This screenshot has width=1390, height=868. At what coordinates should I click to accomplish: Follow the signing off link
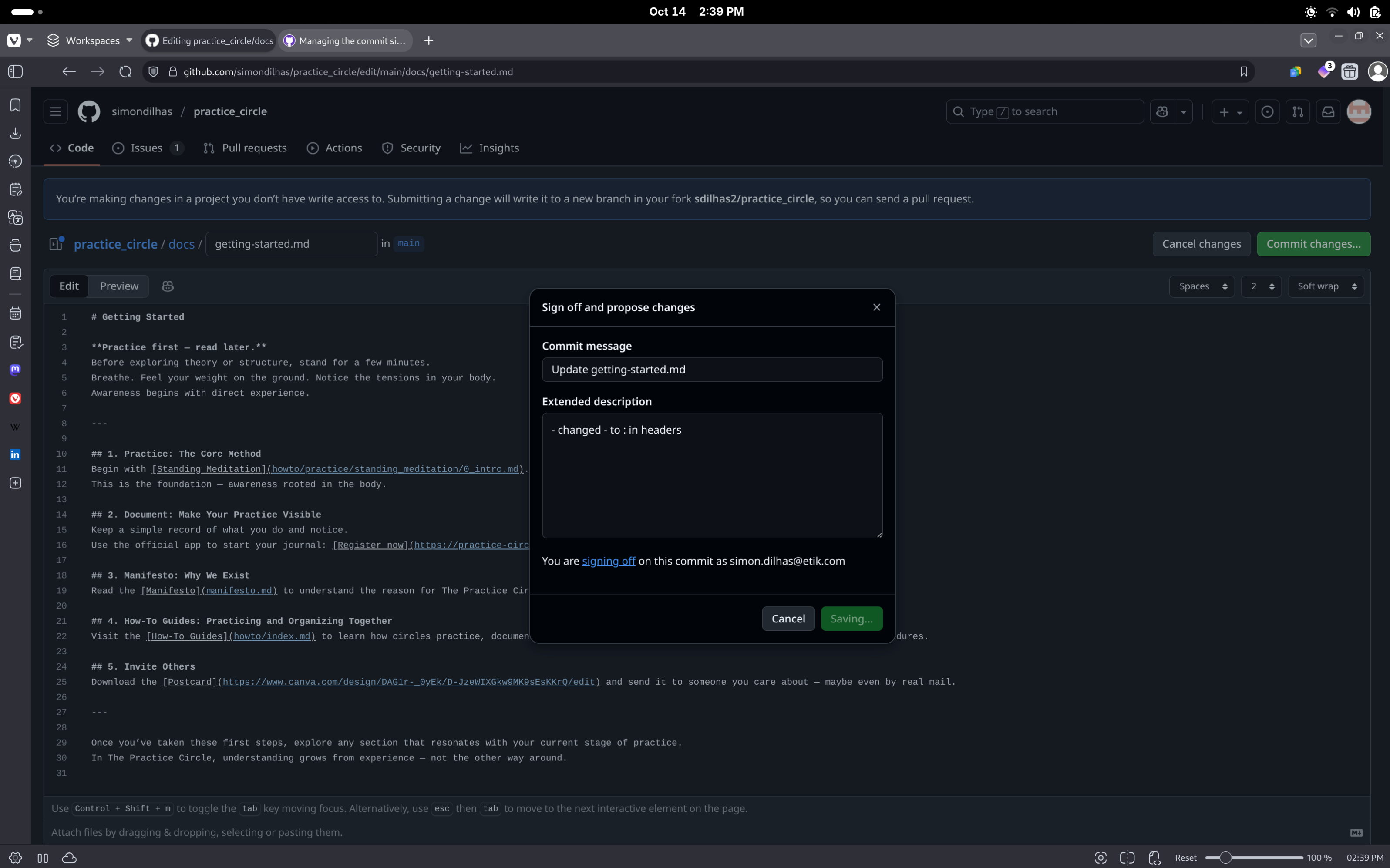[x=608, y=561]
